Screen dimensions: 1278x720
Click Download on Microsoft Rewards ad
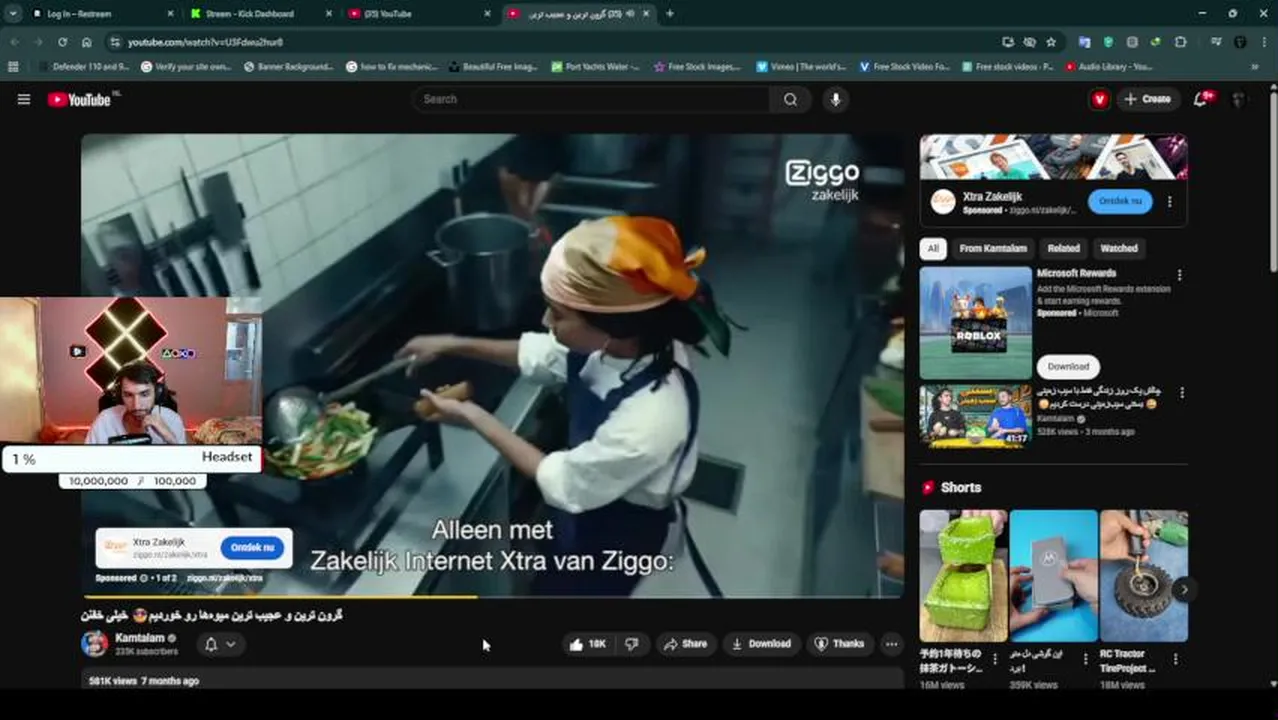pyautogui.click(x=1068, y=366)
